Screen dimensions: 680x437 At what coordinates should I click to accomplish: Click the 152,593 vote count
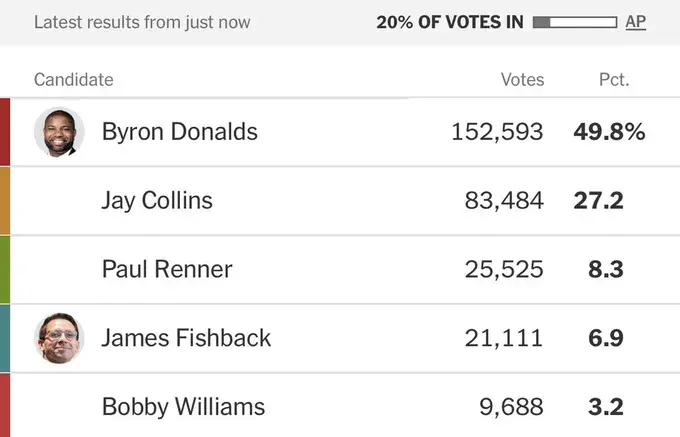pos(497,132)
